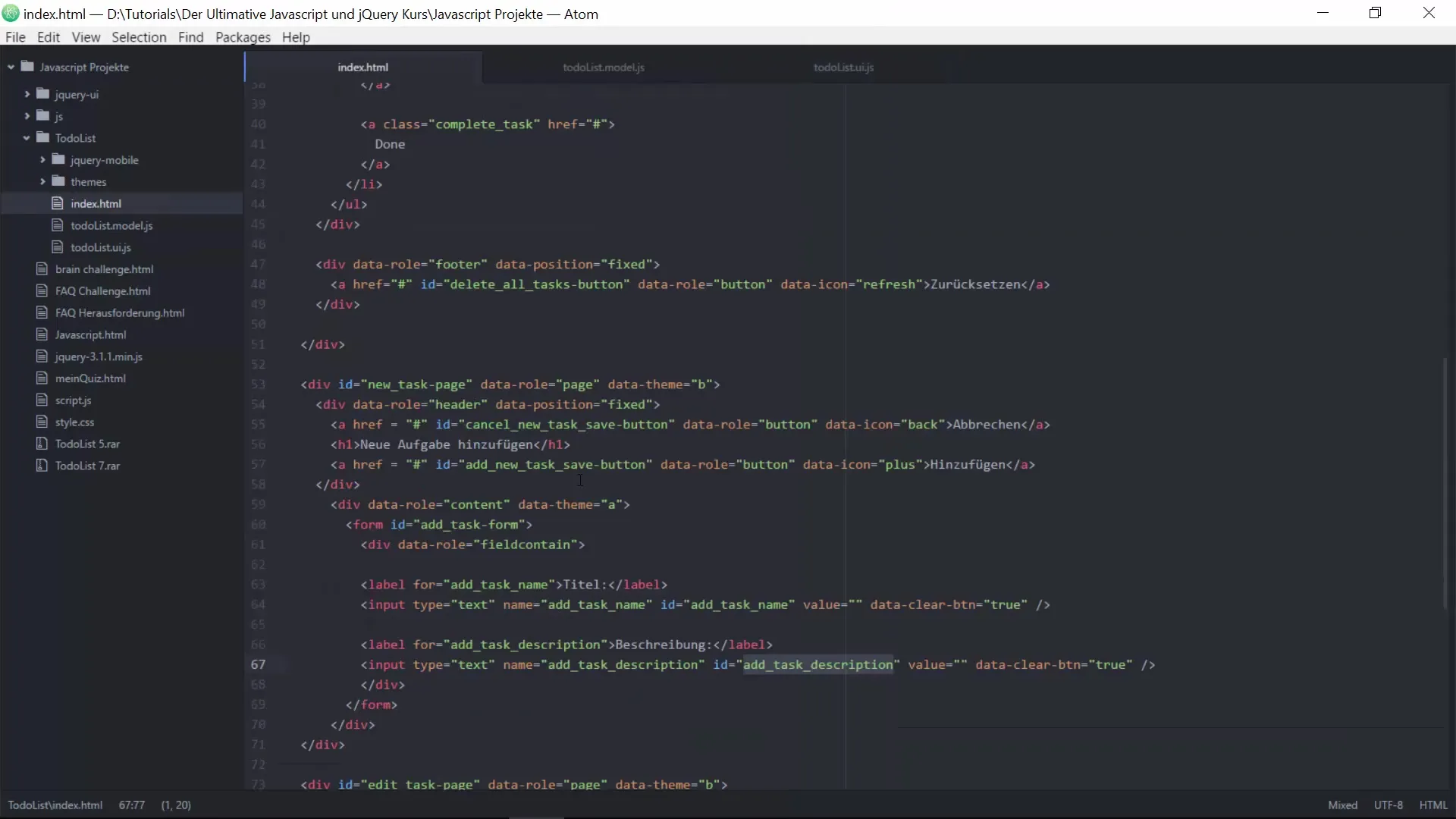
Task: Open todoList.model.js from the tree
Action: [111, 225]
